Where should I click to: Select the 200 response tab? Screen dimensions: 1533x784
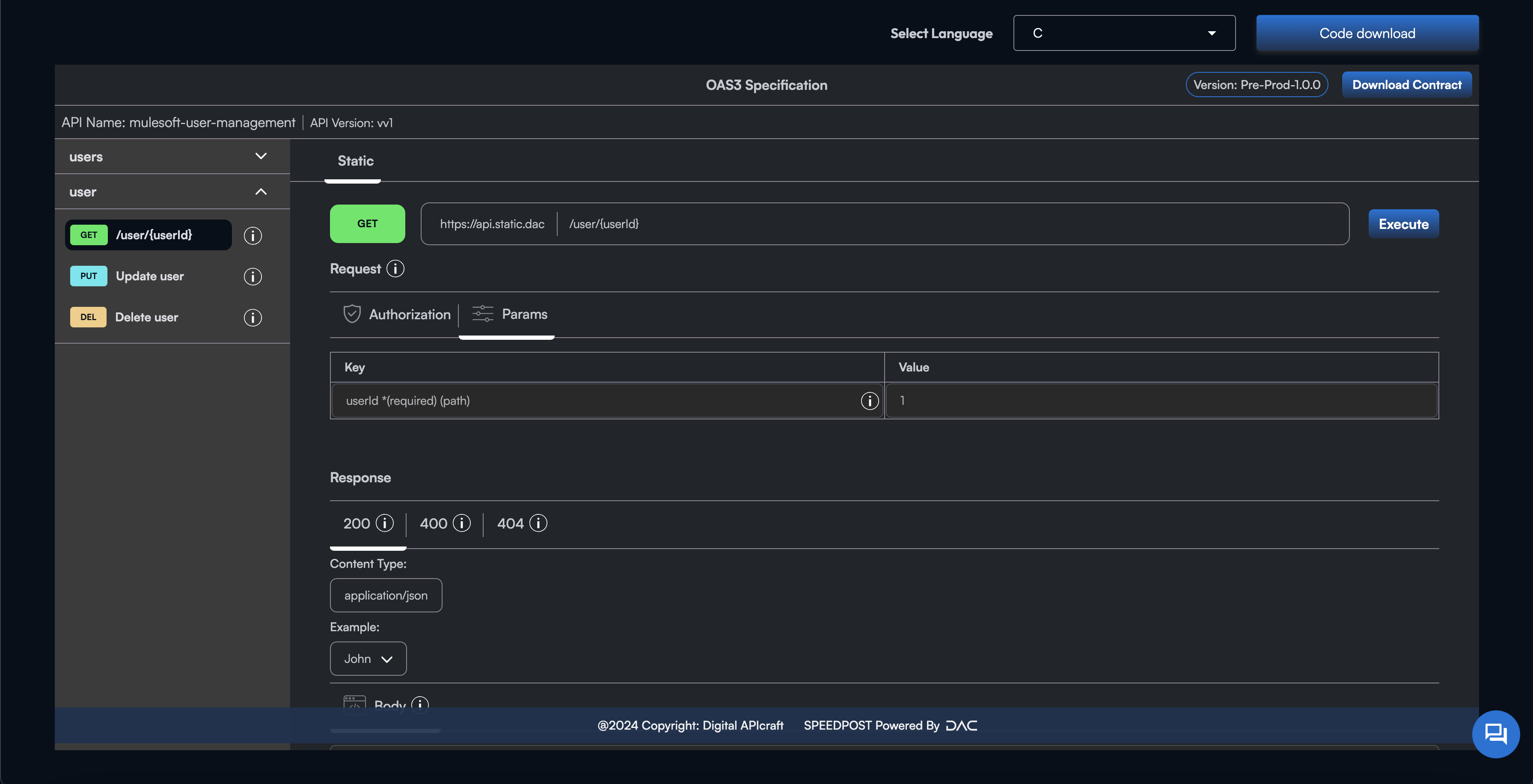368,523
